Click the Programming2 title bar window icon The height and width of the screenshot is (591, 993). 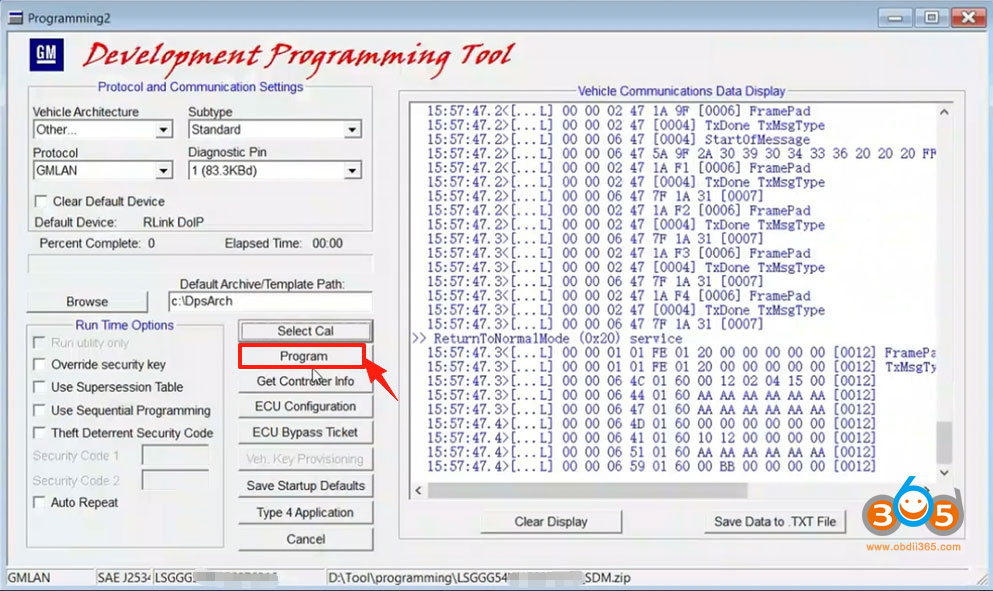pyautogui.click(x=15, y=18)
